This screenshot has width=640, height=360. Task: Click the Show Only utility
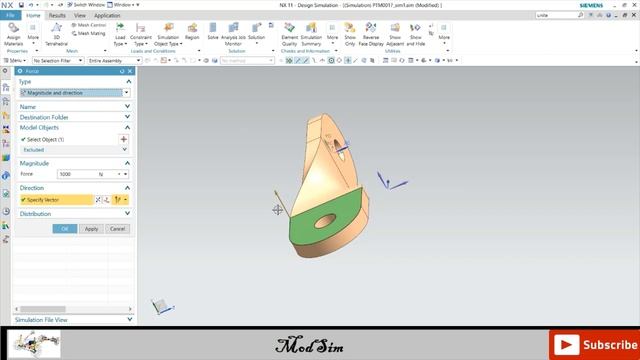click(x=350, y=34)
